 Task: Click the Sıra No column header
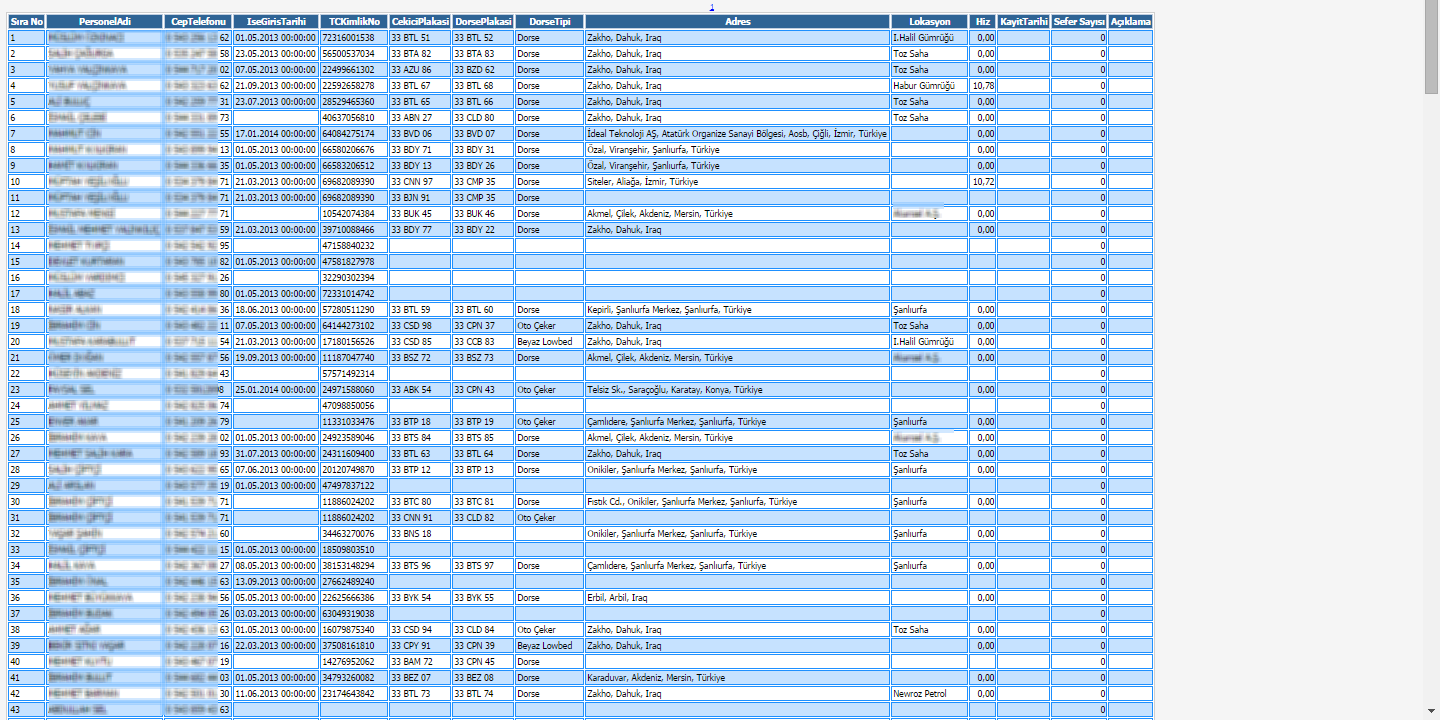tap(27, 22)
